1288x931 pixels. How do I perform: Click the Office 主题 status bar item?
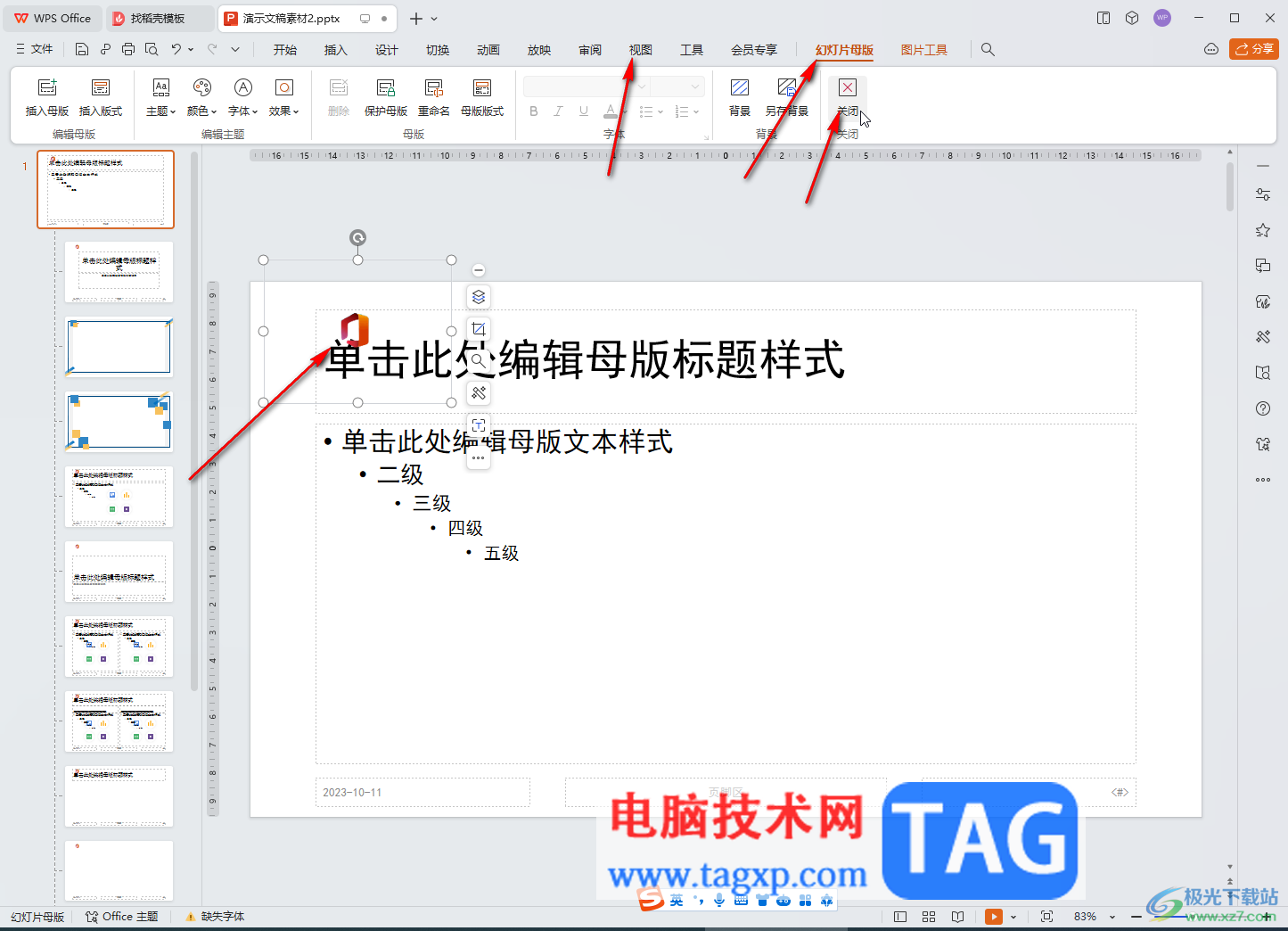122,917
